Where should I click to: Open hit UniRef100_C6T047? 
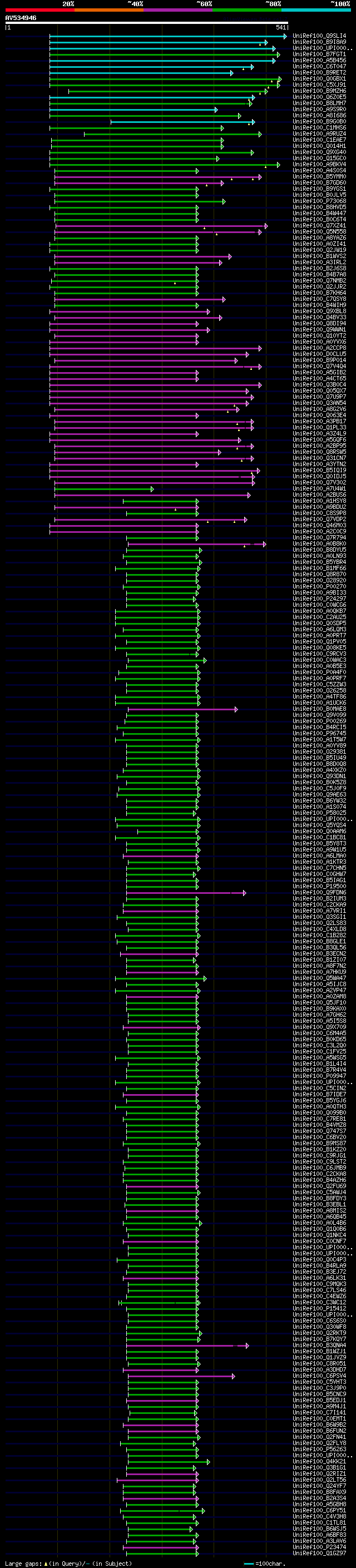pyautogui.click(x=319, y=66)
